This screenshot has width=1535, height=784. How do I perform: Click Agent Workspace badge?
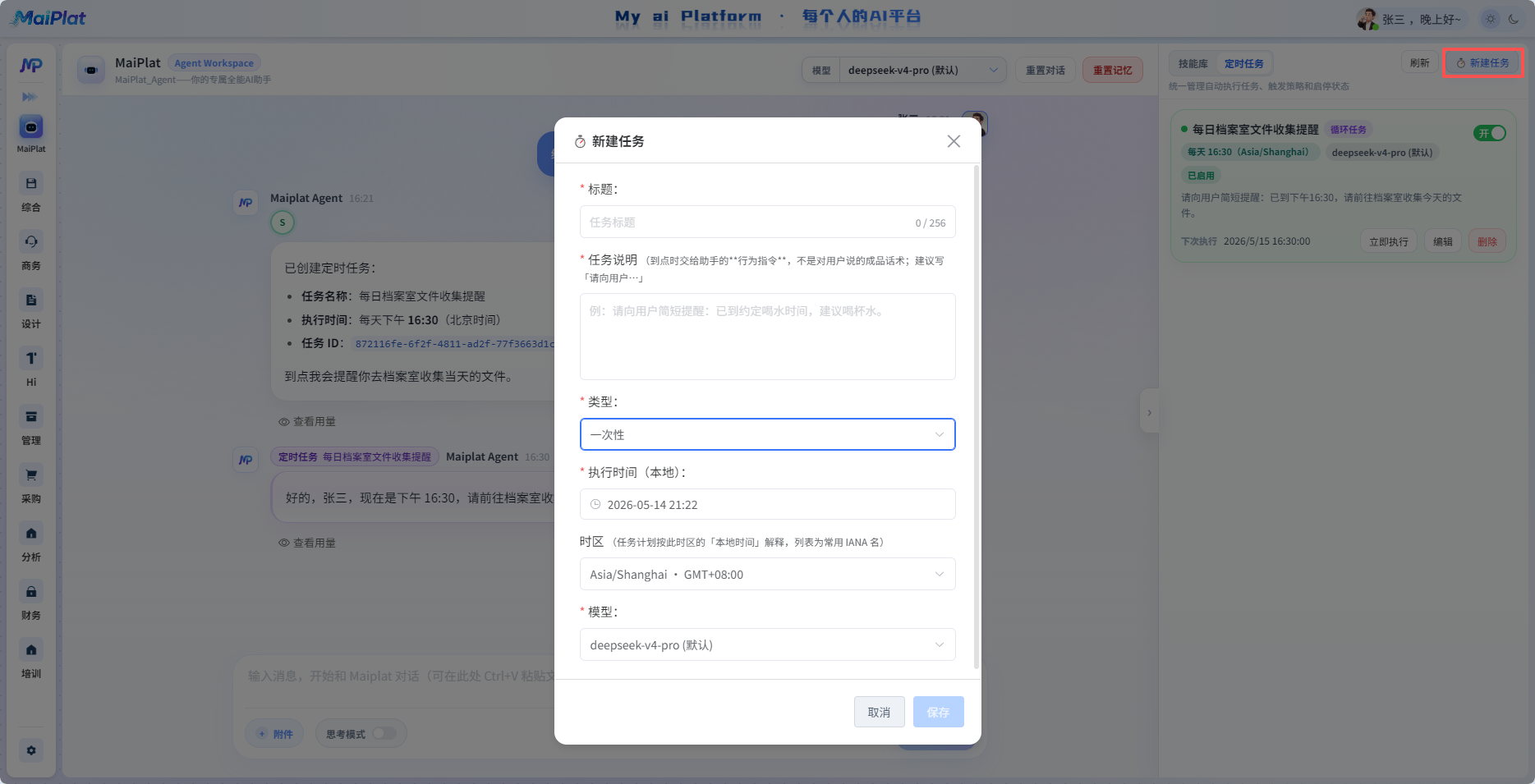tap(214, 63)
